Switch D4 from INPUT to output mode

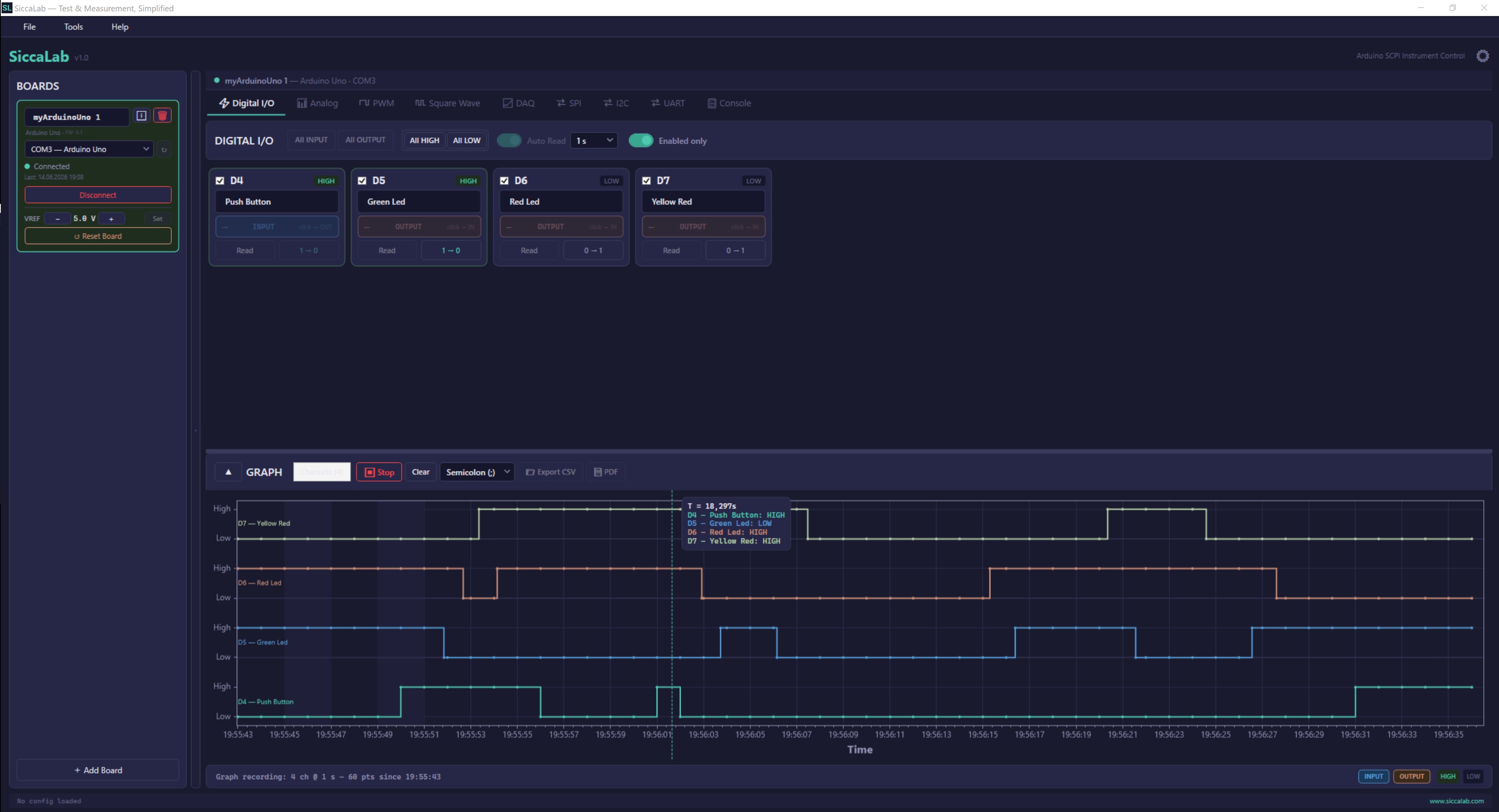pos(277,227)
